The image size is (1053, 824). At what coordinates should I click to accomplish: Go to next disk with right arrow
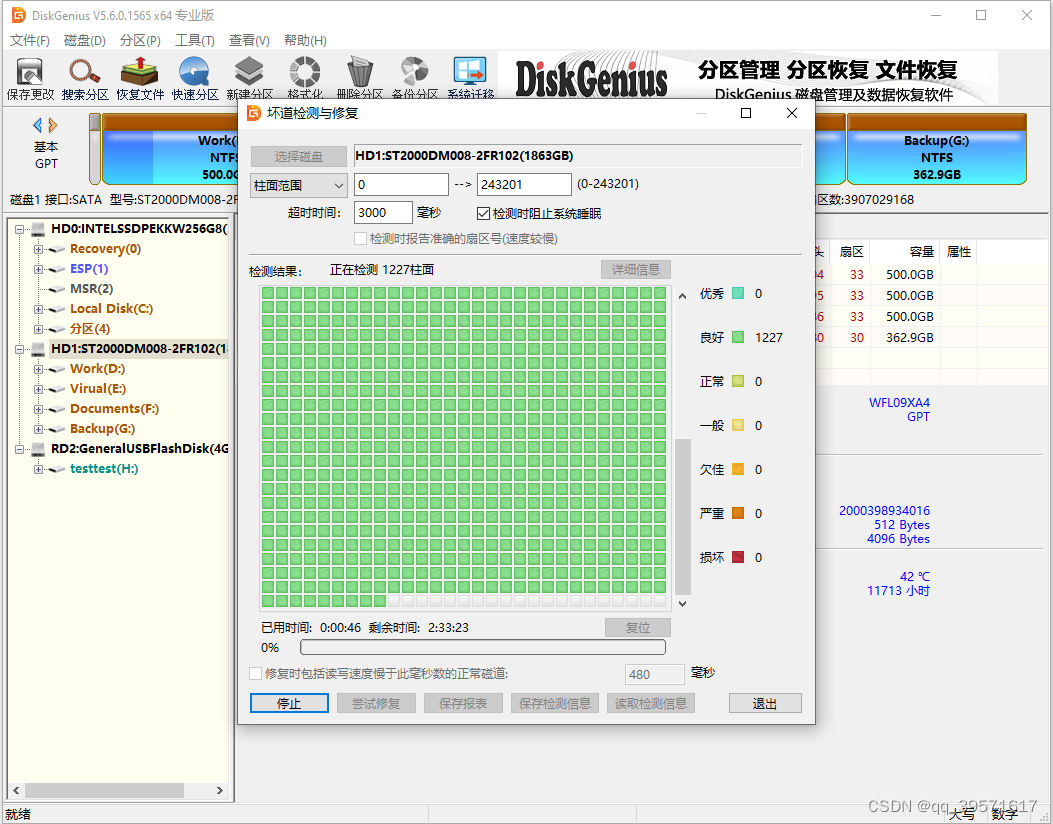[x=53, y=125]
